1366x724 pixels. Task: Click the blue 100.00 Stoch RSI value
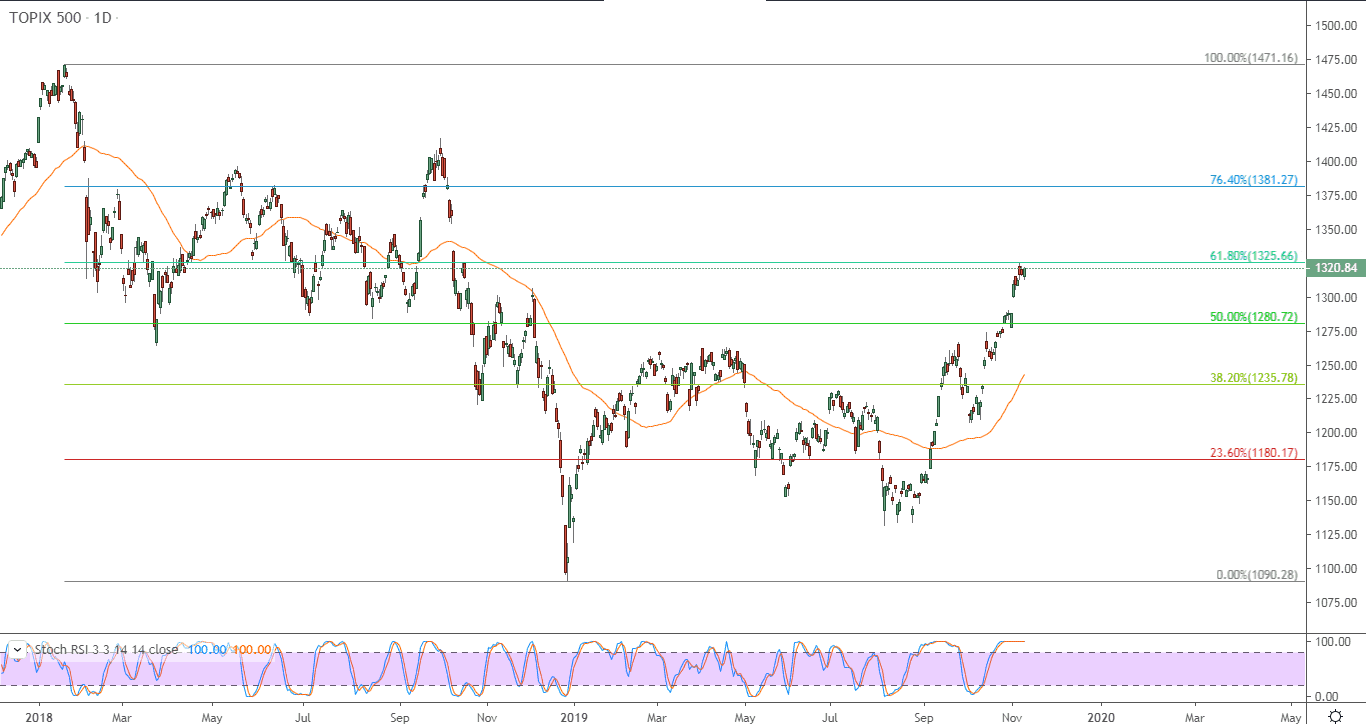tap(205, 649)
